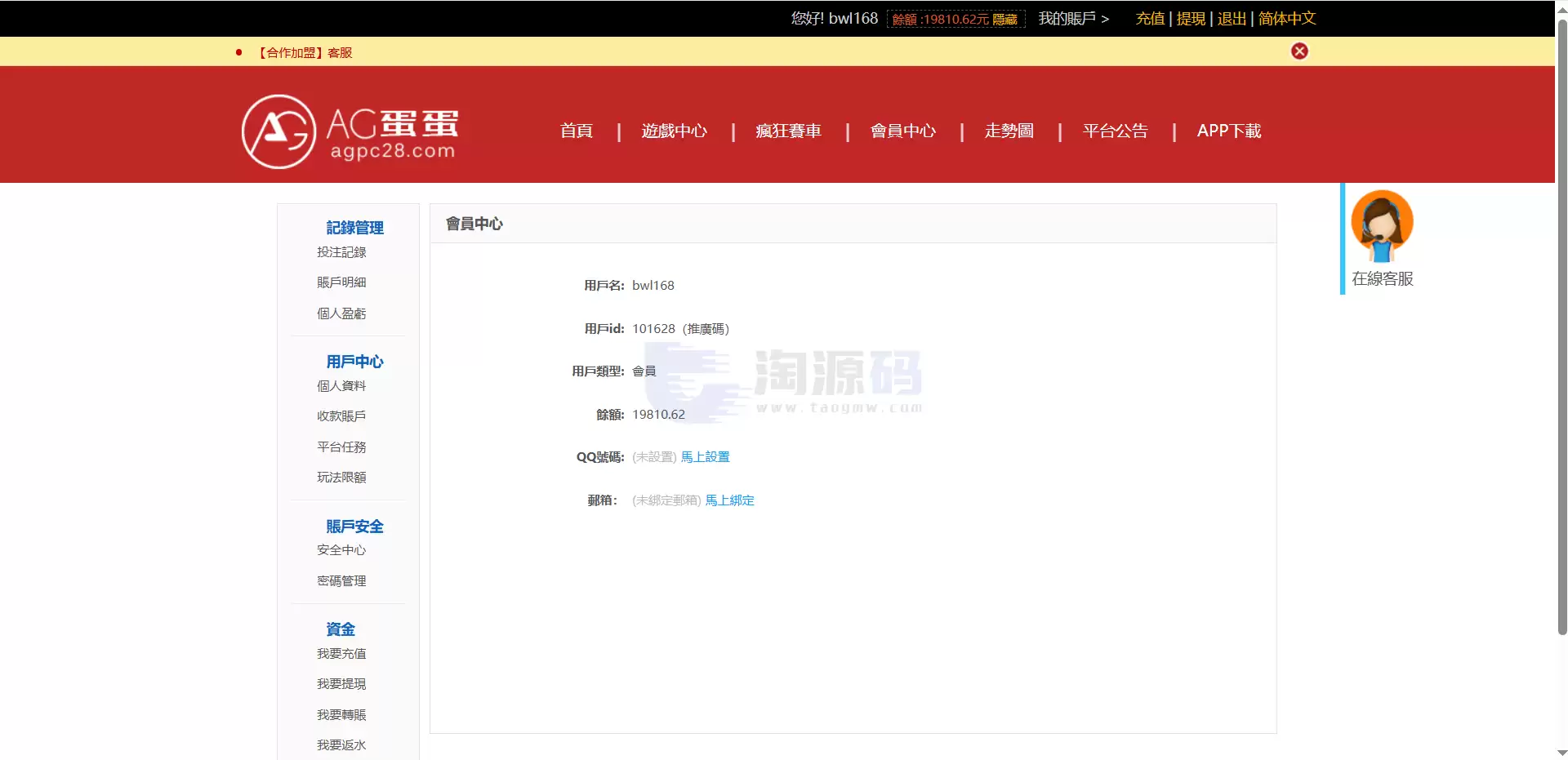Log out with 退出

click(x=1232, y=19)
